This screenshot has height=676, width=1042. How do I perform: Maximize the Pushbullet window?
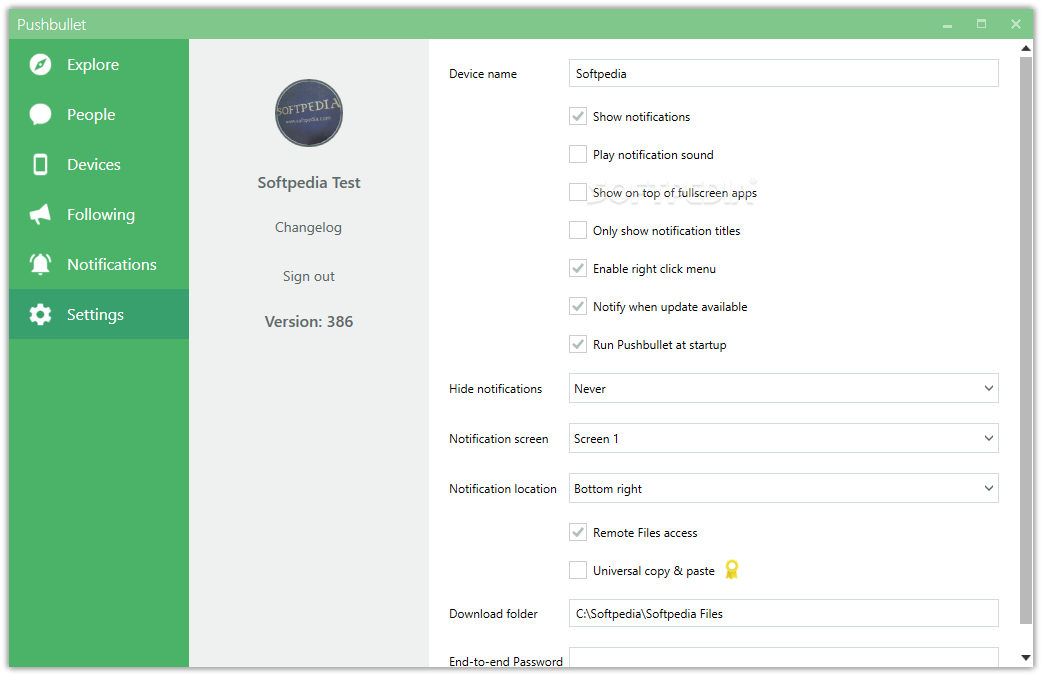(x=982, y=24)
